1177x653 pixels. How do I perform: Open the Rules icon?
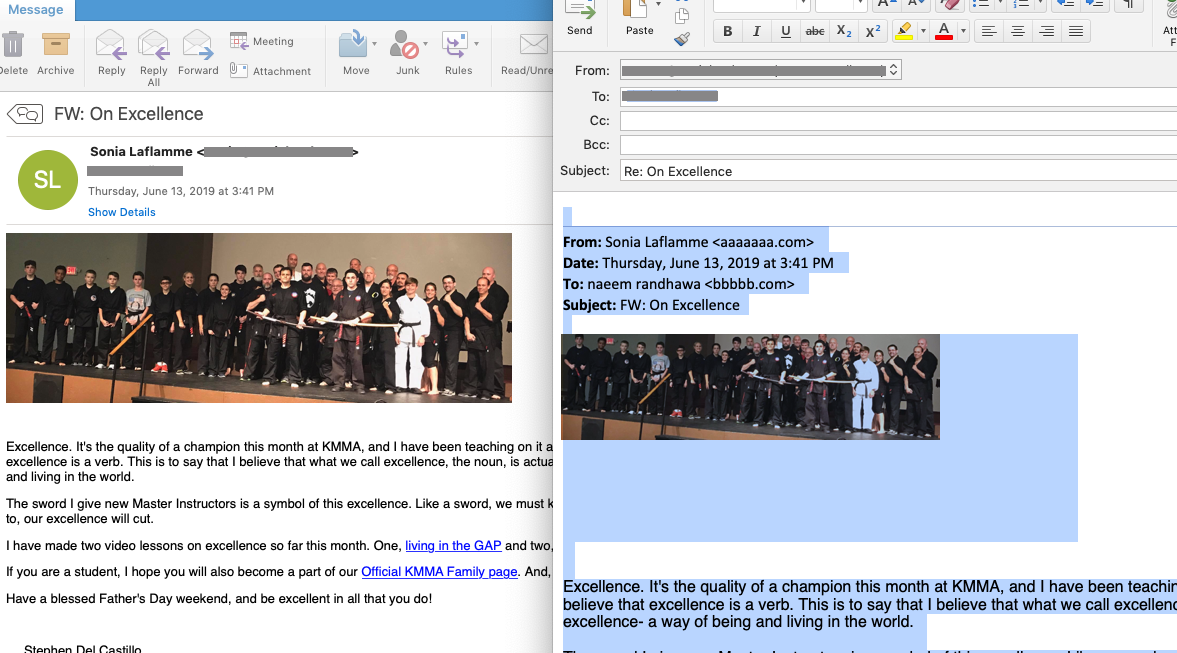click(455, 45)
